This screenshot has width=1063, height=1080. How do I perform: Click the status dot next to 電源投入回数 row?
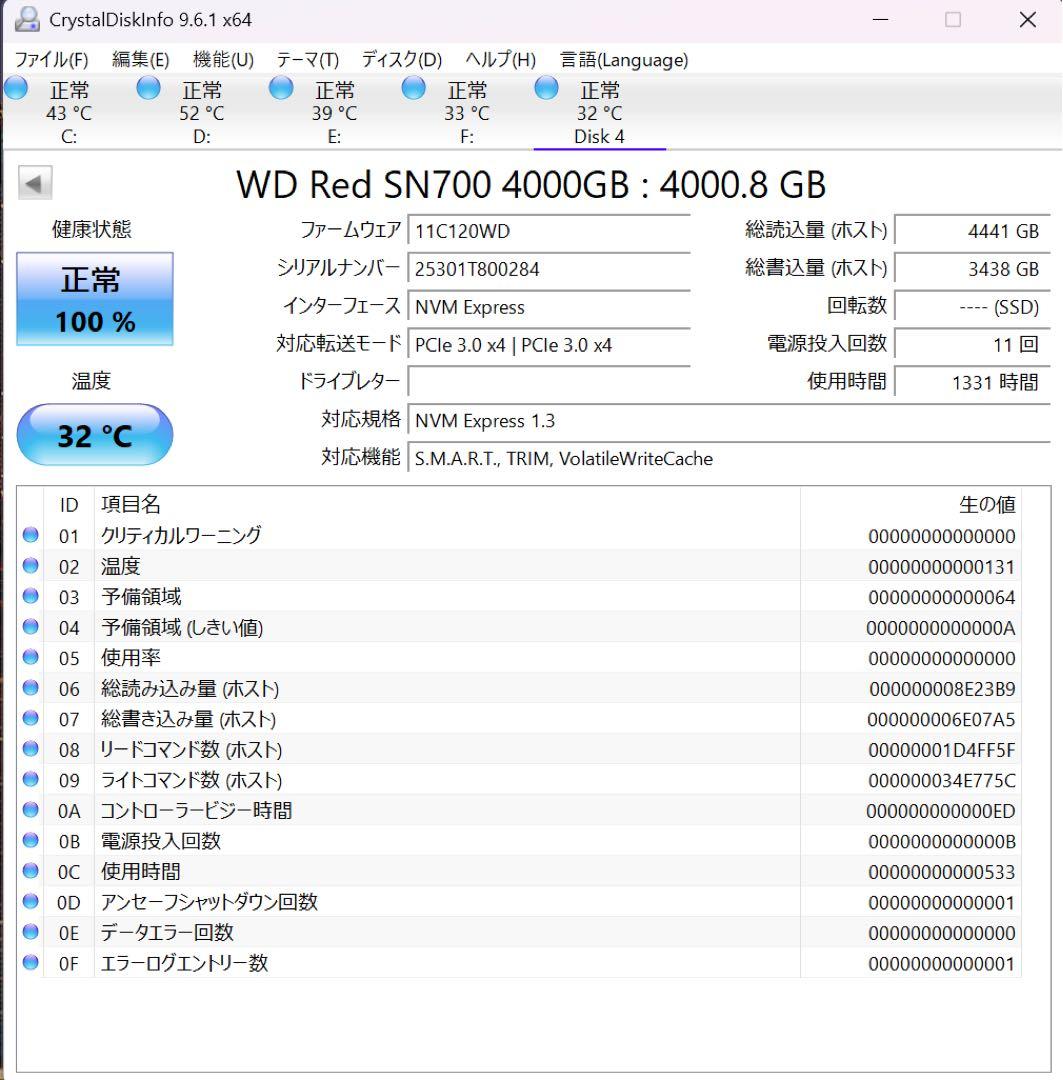click(30, 841)
